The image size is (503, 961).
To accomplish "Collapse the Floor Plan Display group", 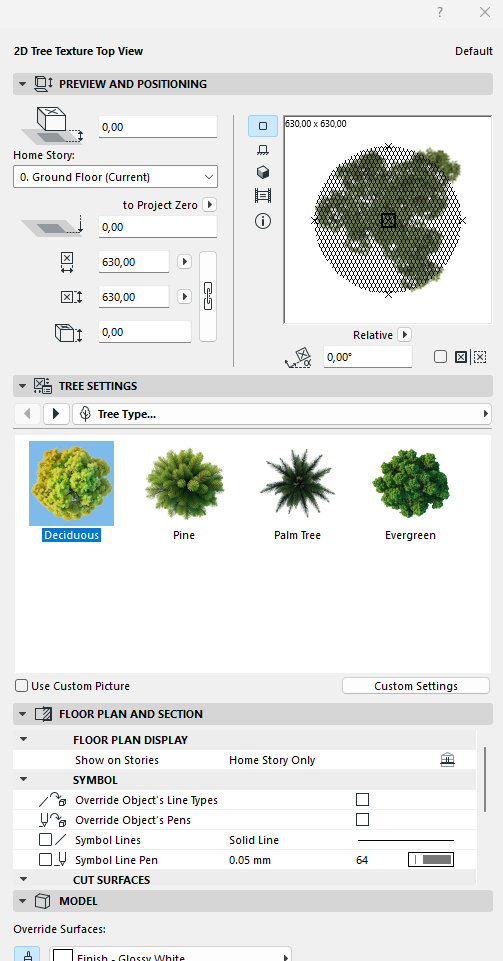I will pos(23,740).
